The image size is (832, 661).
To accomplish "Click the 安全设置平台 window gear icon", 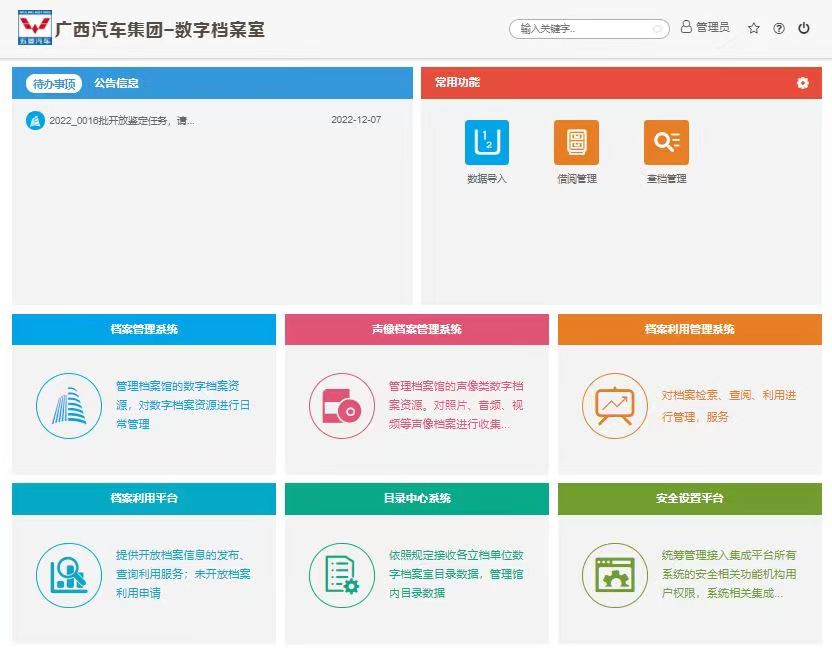I will click(x=615, y=574).
